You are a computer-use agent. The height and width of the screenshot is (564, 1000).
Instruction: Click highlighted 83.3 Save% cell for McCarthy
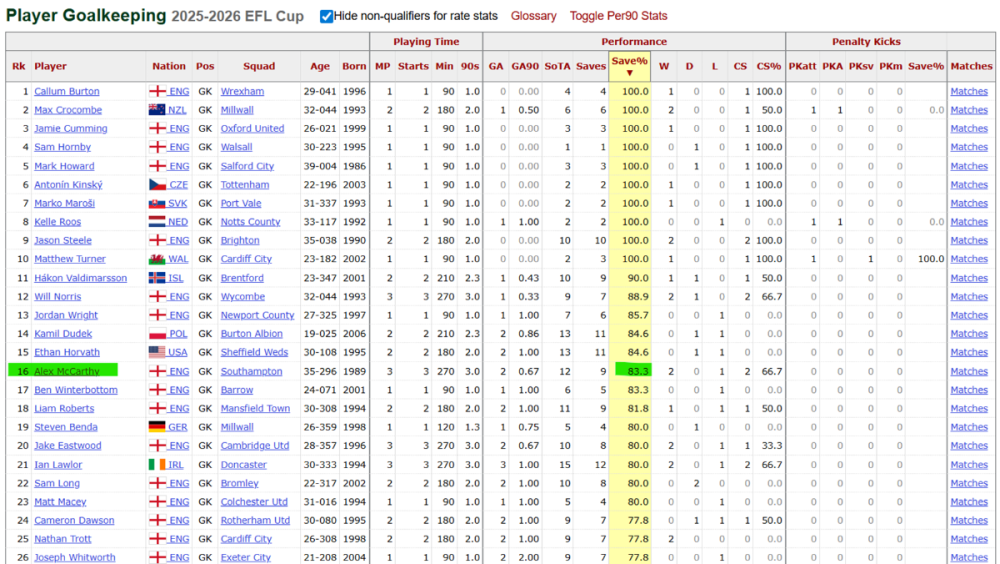[x=629, y=371]
